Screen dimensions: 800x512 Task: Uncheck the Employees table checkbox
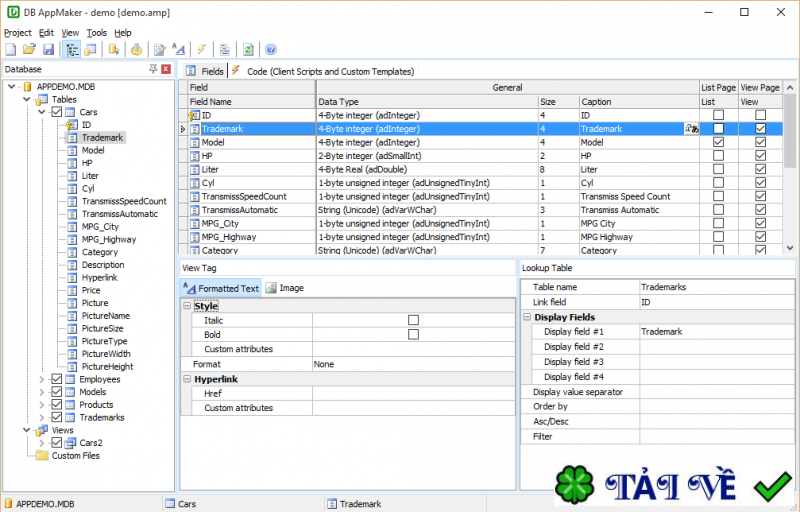[x=56, y=379]
